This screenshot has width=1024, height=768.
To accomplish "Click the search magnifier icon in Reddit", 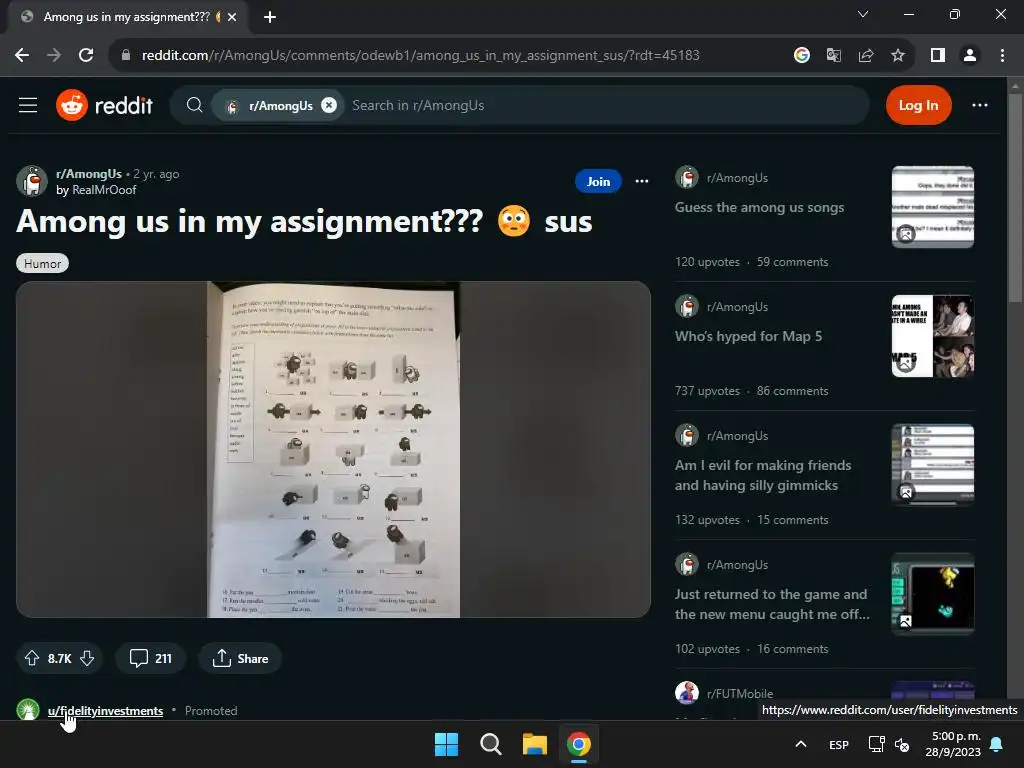I will [194, 105].
